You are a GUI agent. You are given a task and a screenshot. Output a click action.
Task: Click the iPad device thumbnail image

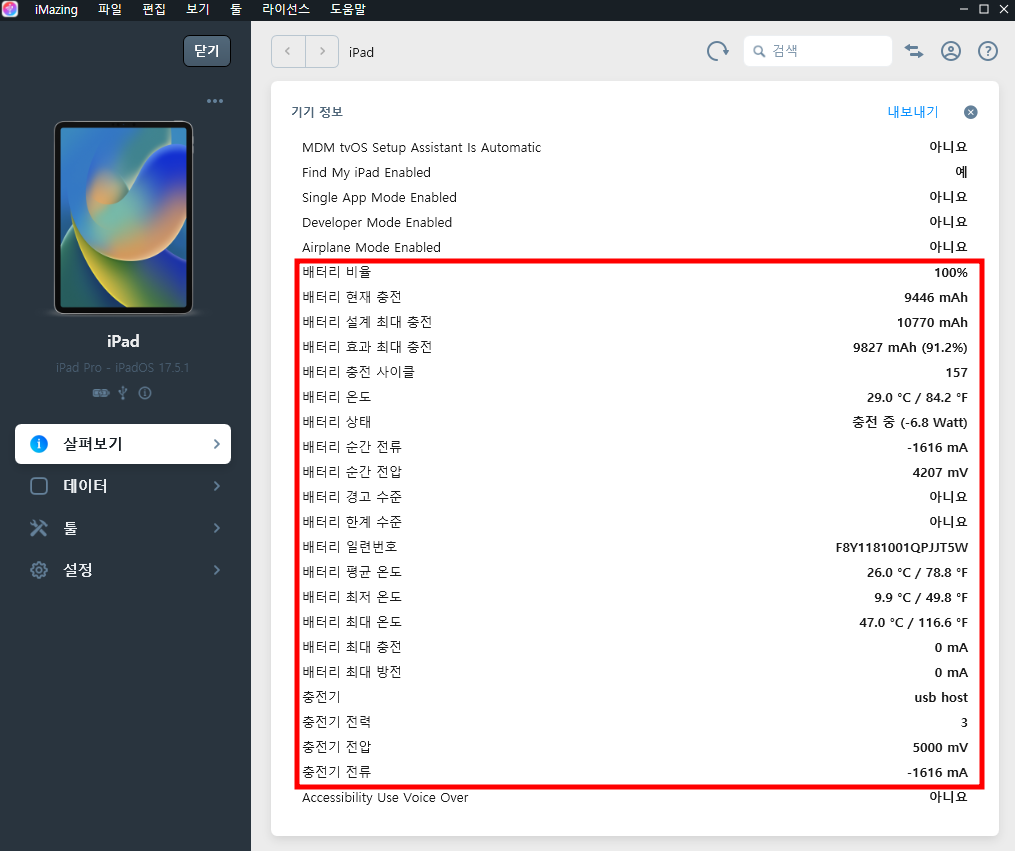(123, 217)
